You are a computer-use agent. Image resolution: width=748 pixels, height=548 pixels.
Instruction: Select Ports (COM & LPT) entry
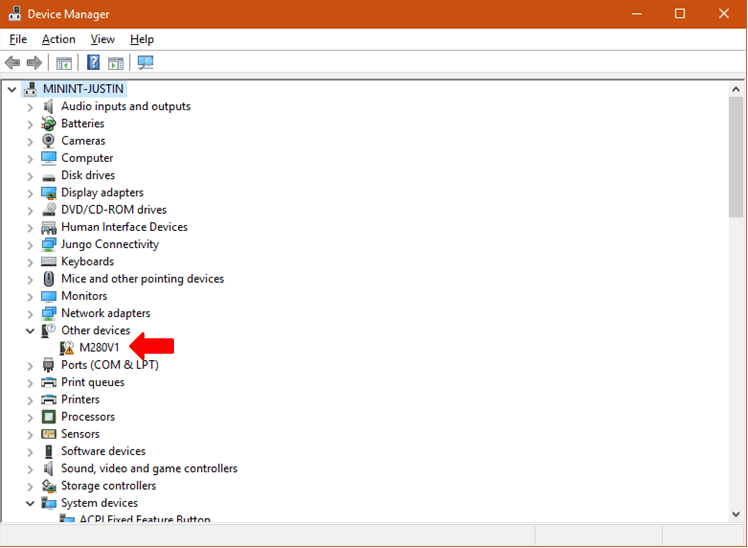click(110, 365)
